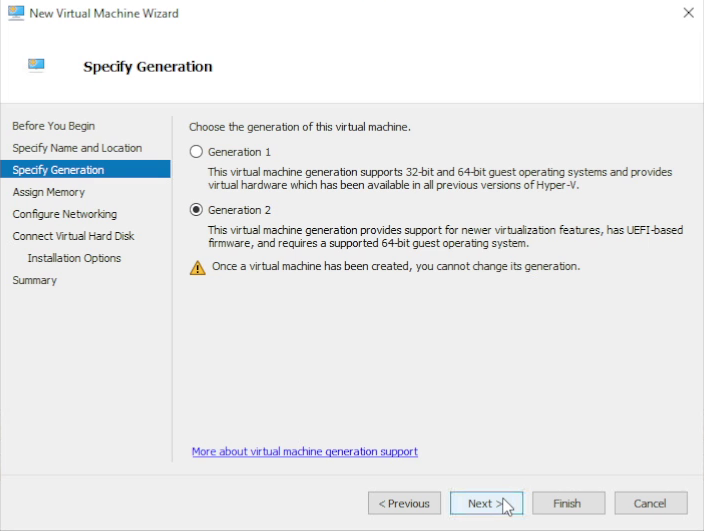Select Installation Options in sidebar
Image resolution: width=704 pixels, height=531 pixels.
(74, 258)
